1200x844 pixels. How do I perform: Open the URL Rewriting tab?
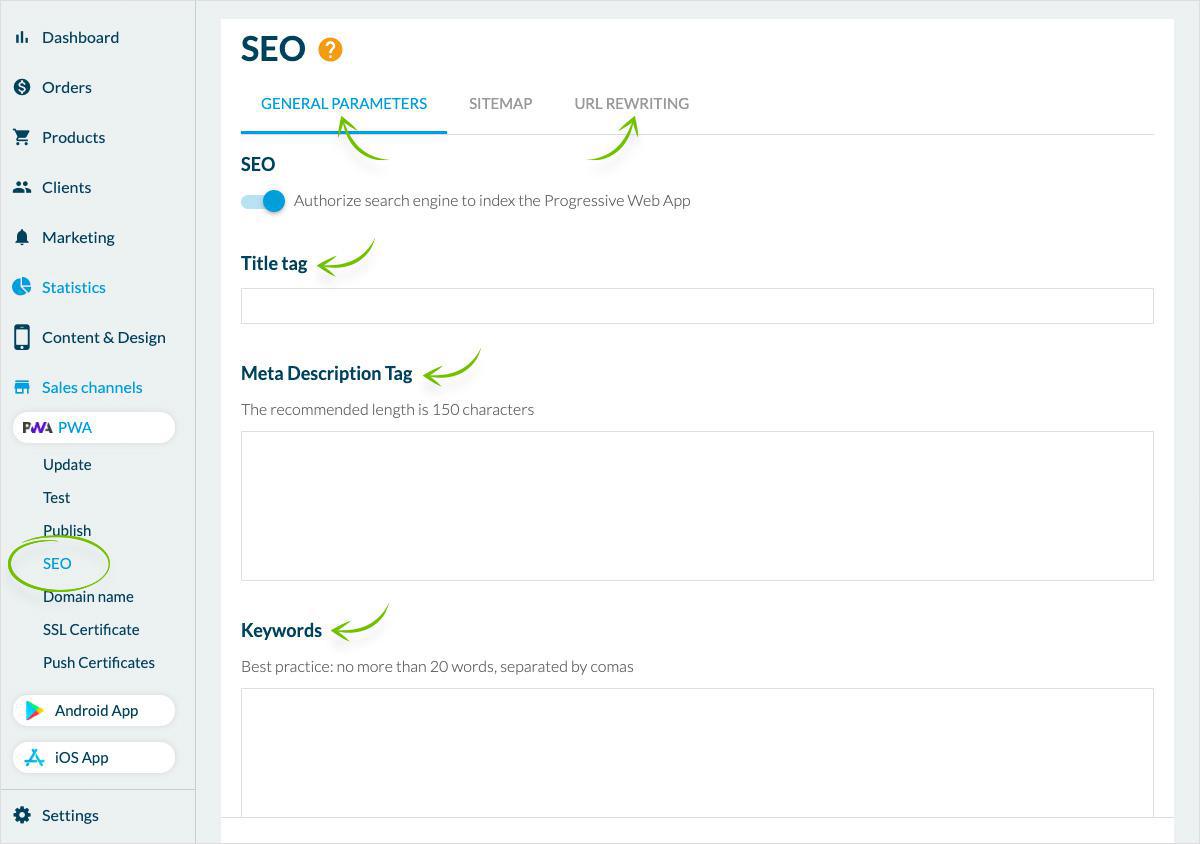pos(631,103)
